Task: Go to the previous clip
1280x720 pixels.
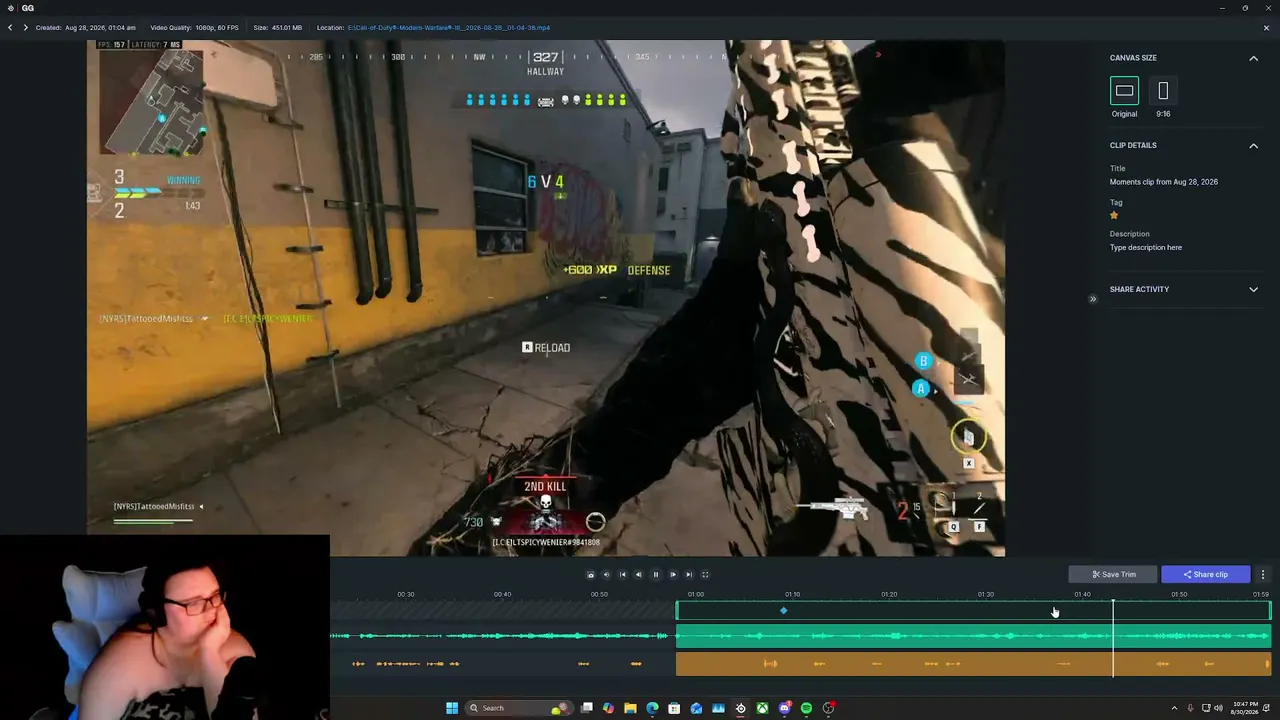Action: click(10, 28)
